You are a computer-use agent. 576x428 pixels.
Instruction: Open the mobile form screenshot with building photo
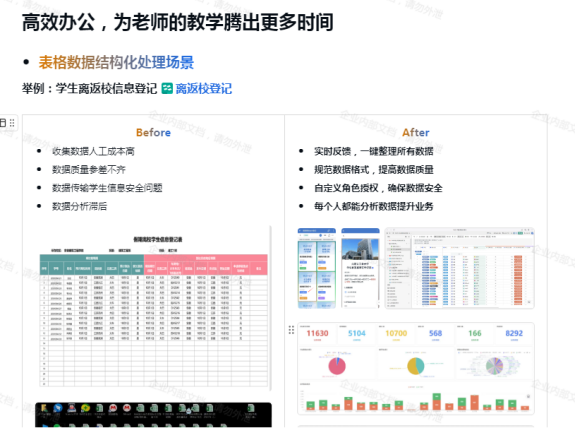click(360, 268)
